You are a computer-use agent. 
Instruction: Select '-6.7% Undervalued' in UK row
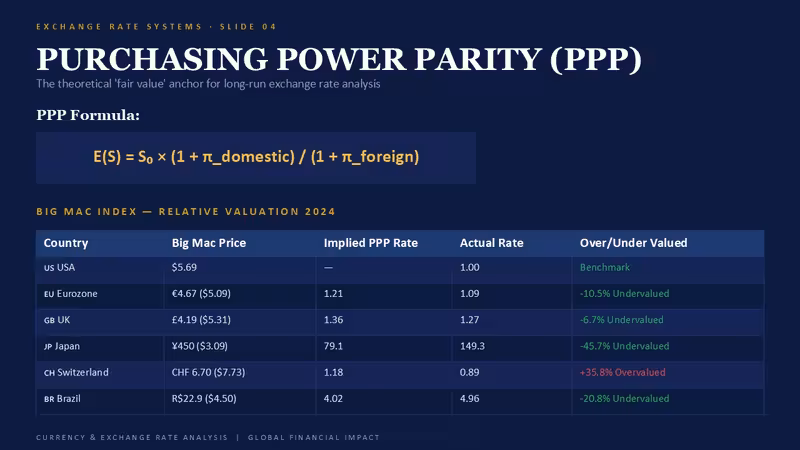[621, 320]
